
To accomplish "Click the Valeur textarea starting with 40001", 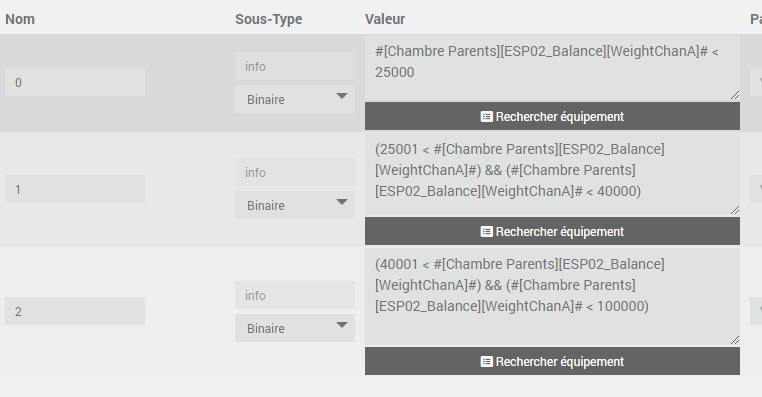I will pyautogui.click(x=553, y=297).
